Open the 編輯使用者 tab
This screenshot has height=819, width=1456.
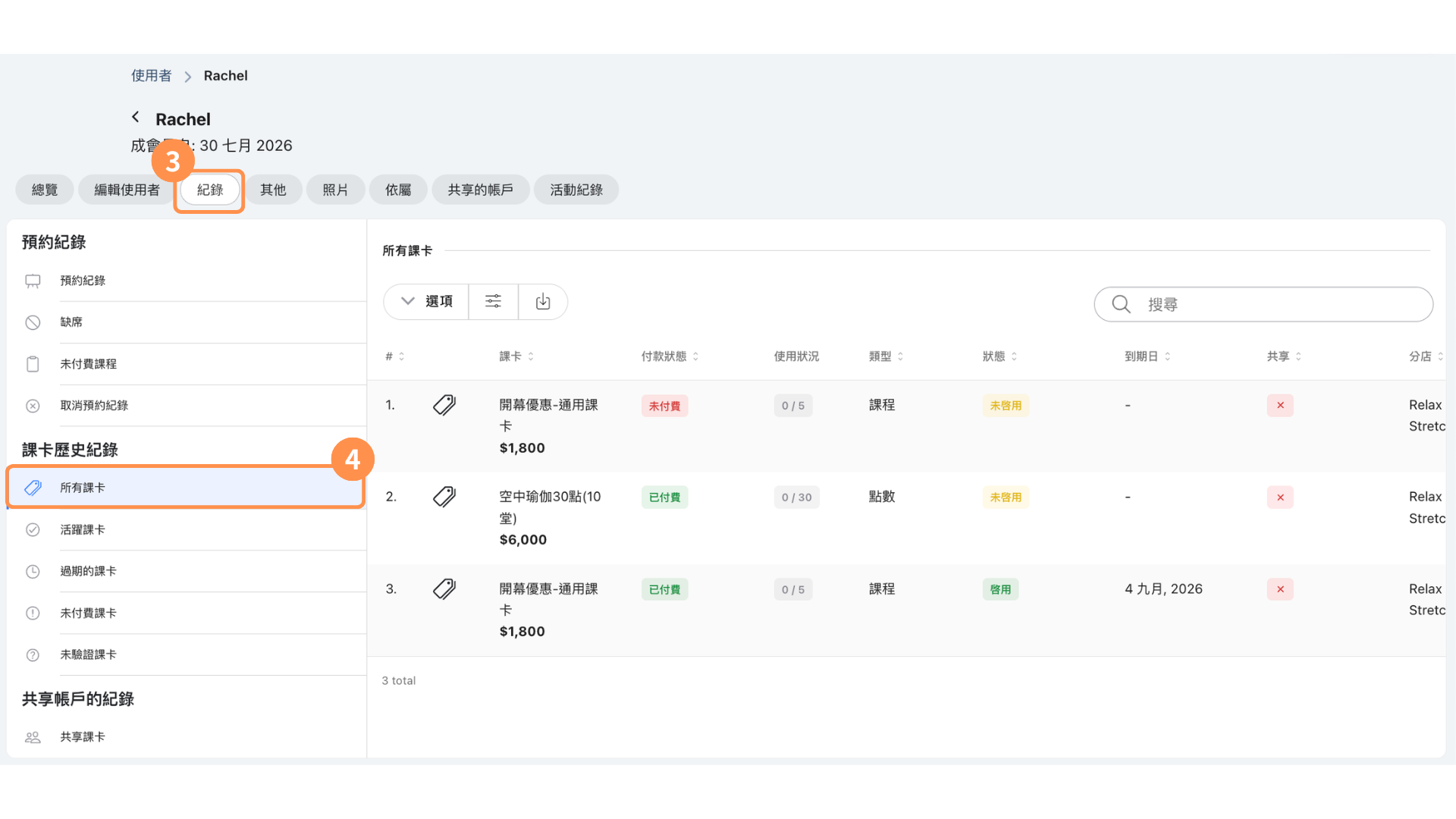click(127, 190)
